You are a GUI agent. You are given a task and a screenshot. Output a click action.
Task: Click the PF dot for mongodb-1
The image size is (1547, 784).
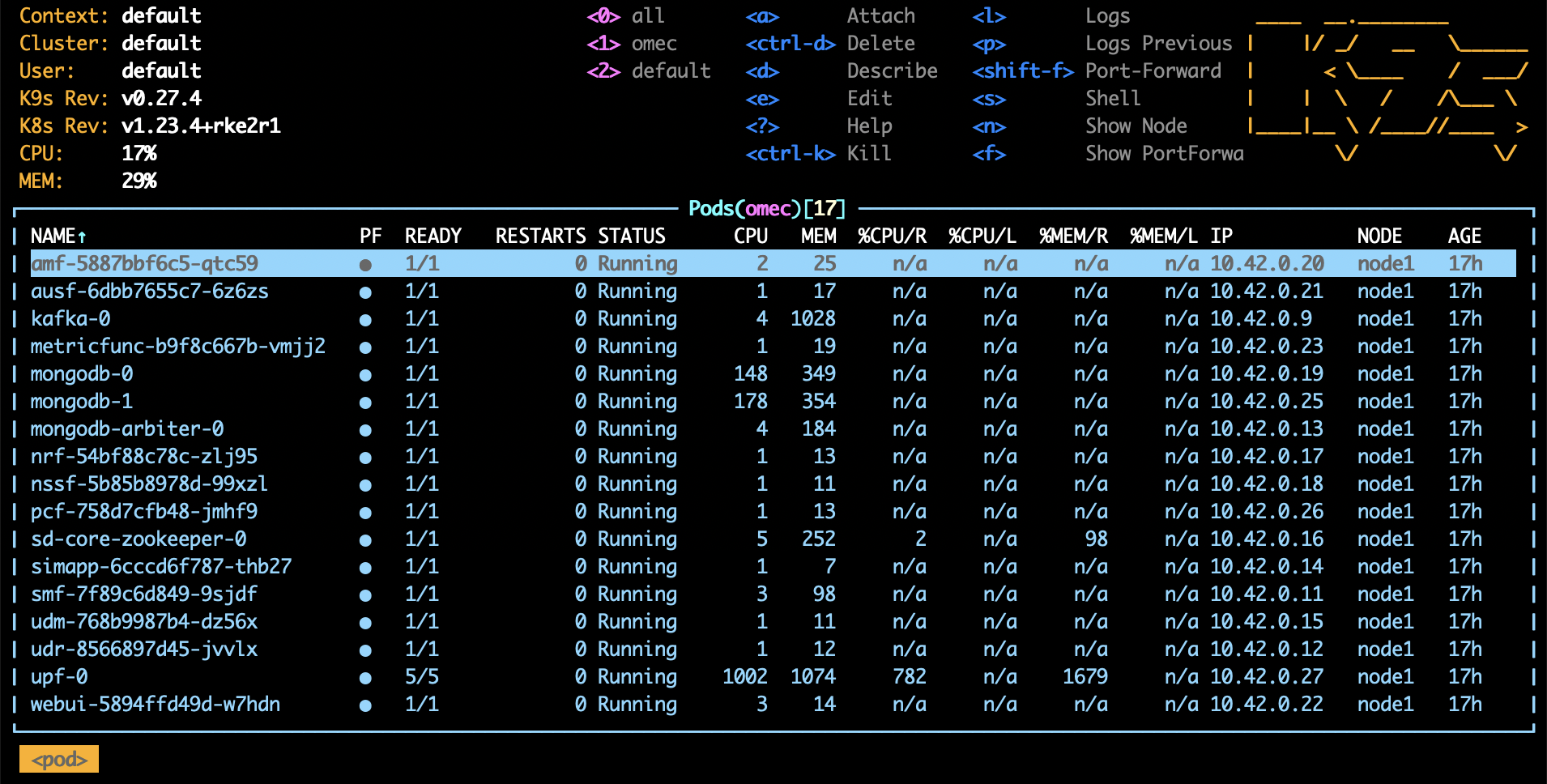point(365,403)
